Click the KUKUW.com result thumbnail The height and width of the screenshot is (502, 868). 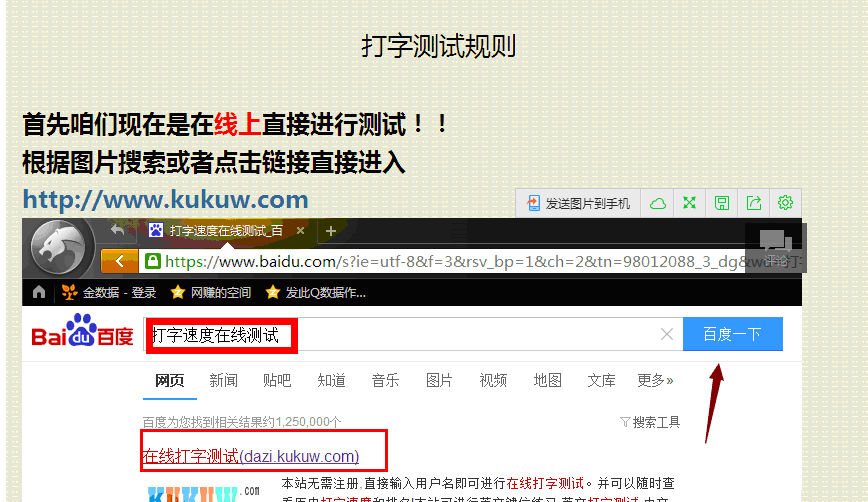pos(203,493)
